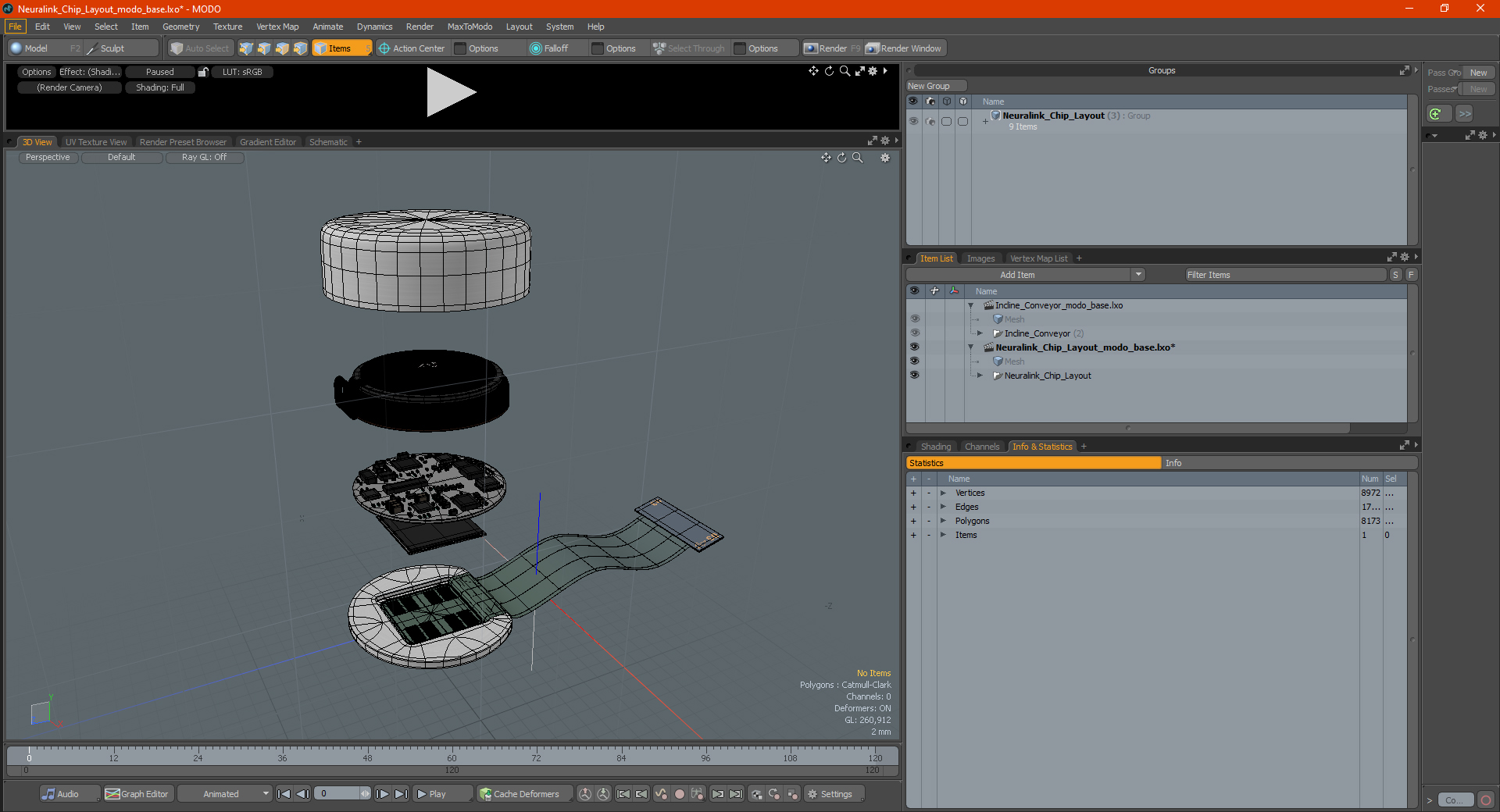
Task: Hide Incline_Conveyor Mesh item
Action: [x=915, y=319]
